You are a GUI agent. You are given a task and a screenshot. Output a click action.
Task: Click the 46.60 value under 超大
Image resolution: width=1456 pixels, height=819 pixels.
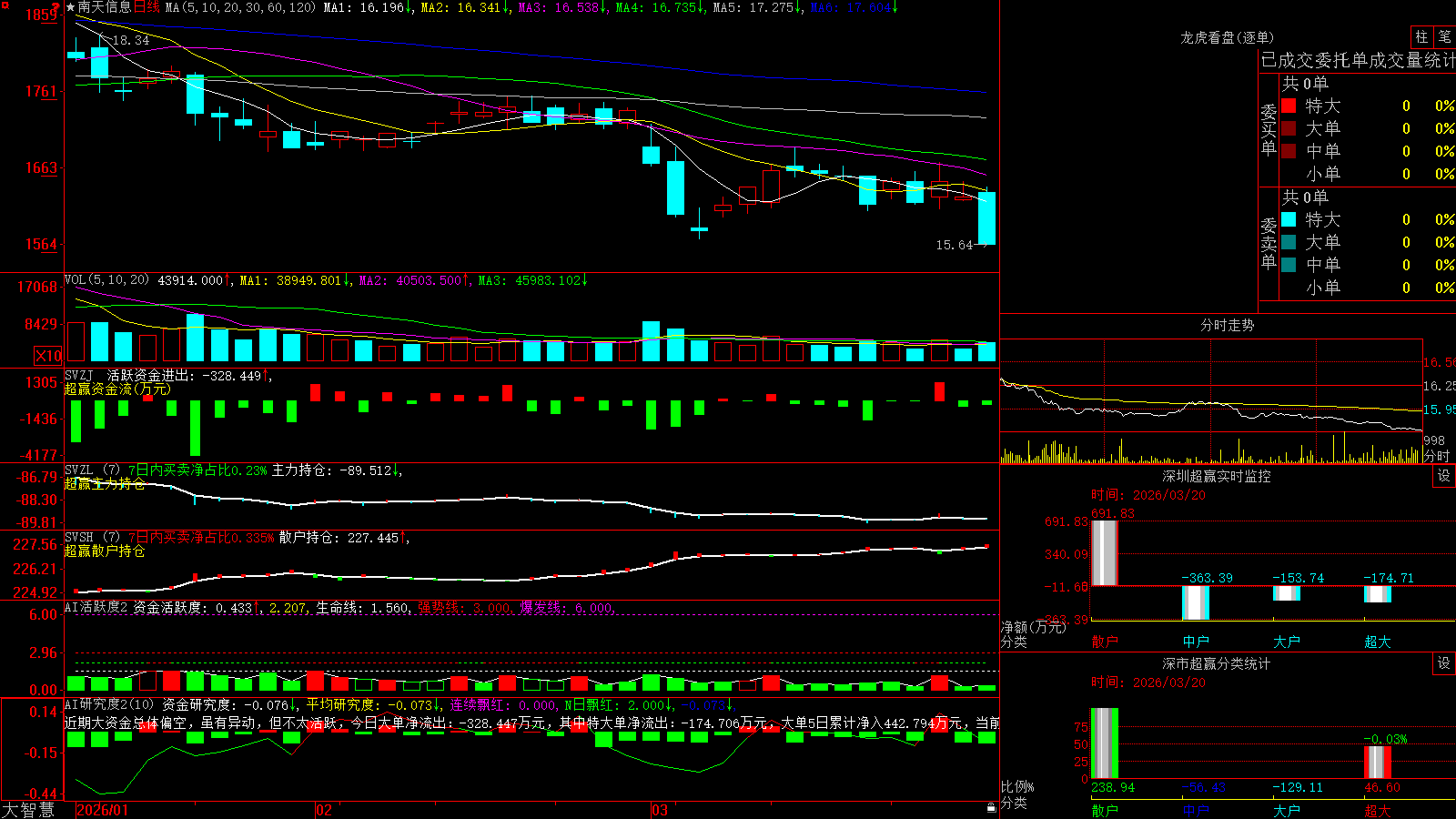1382,788
